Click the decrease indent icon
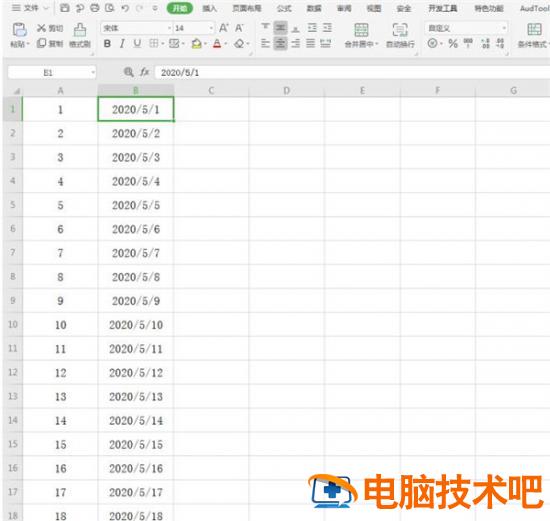This screenshot has height=521, width=550. 312,28
